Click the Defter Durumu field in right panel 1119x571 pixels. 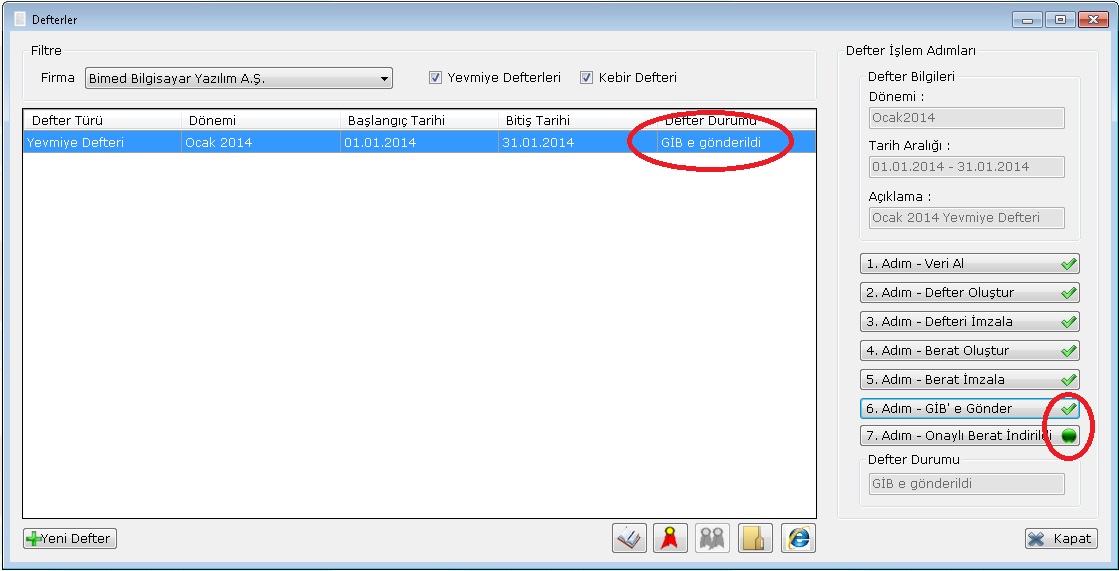[x=966, y=483]
